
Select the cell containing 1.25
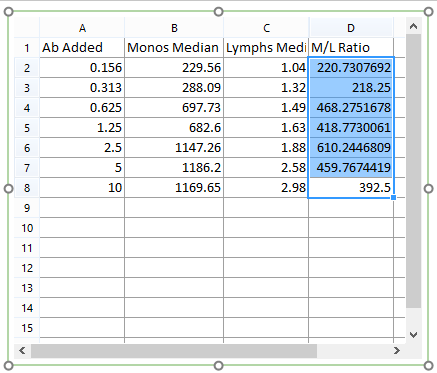pyautogui.click(x=82, y=128)
